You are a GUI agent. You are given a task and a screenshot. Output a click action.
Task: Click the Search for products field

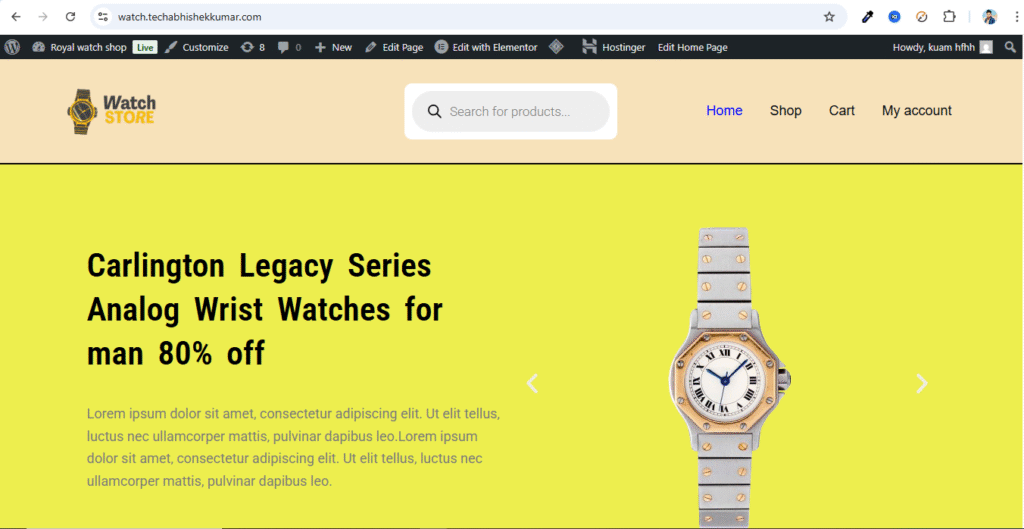tap(511, 112)
